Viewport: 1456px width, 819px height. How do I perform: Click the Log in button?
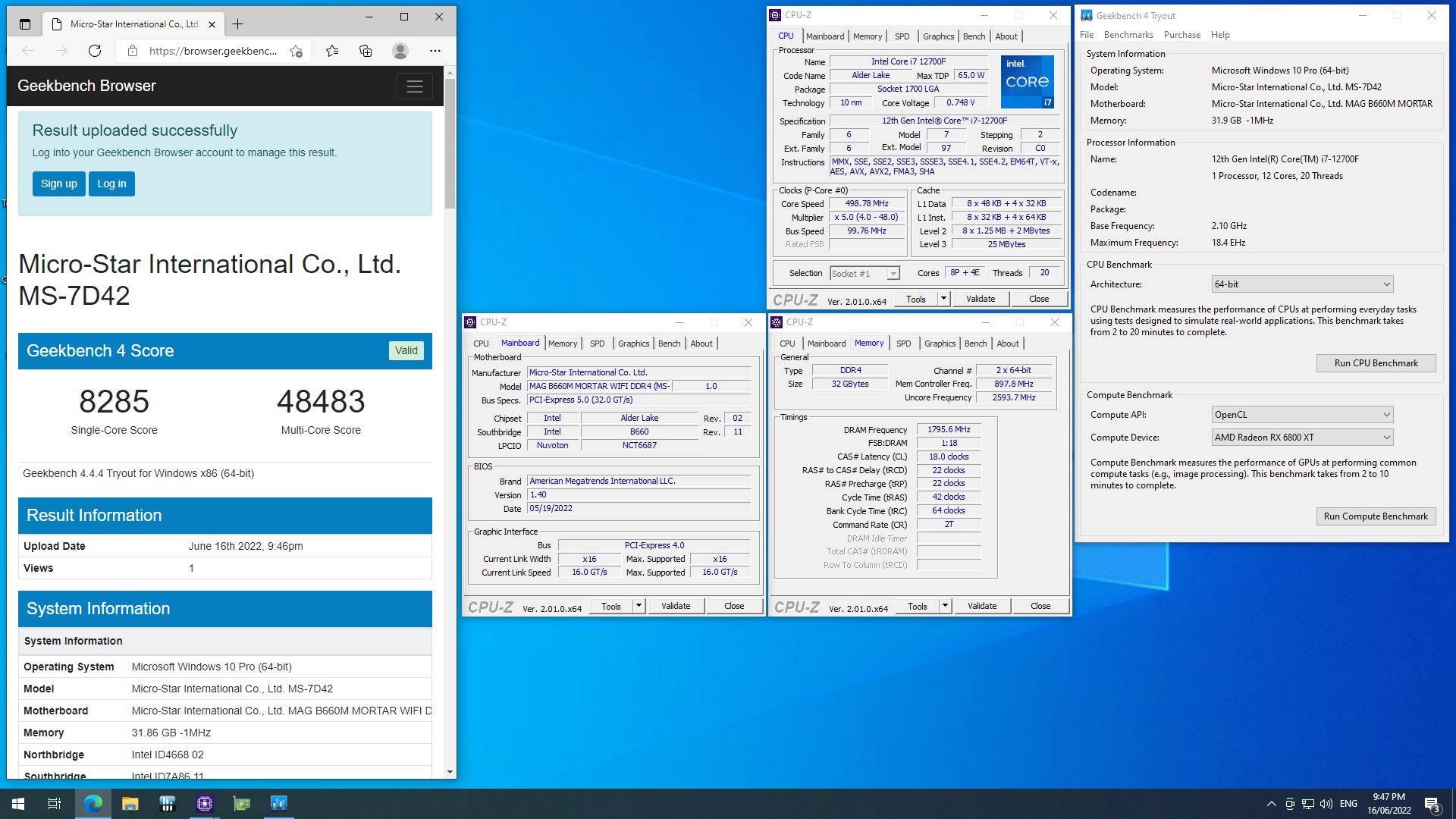point(111,184)
